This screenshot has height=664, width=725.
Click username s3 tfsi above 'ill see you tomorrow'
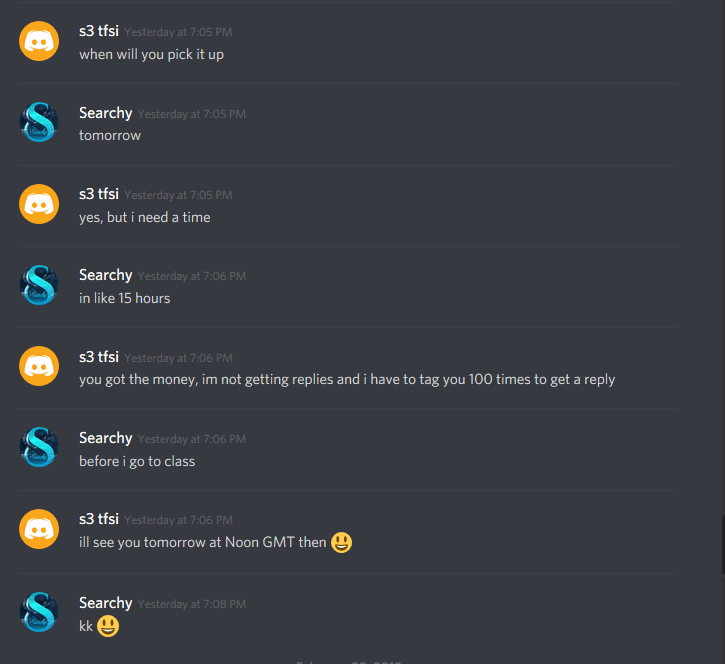point(99,519)
